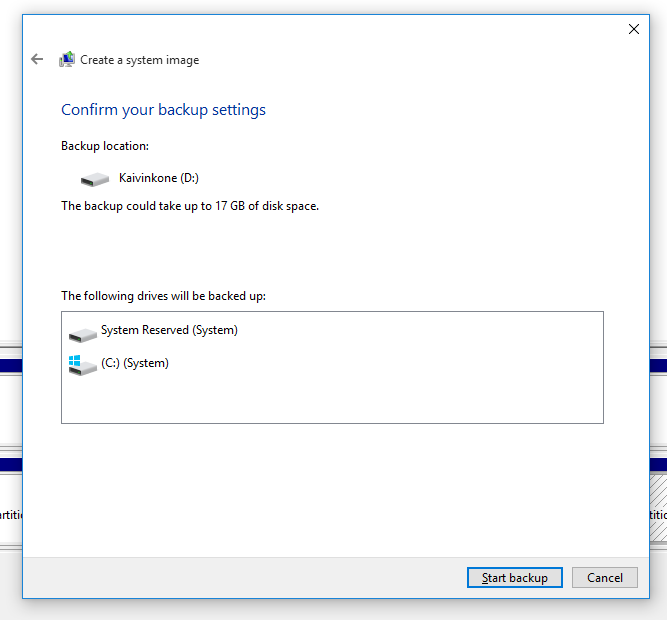Click 'The following drives will be backed up' label
The height and width of the screenshot is (620, 667).
coord(163,296)
